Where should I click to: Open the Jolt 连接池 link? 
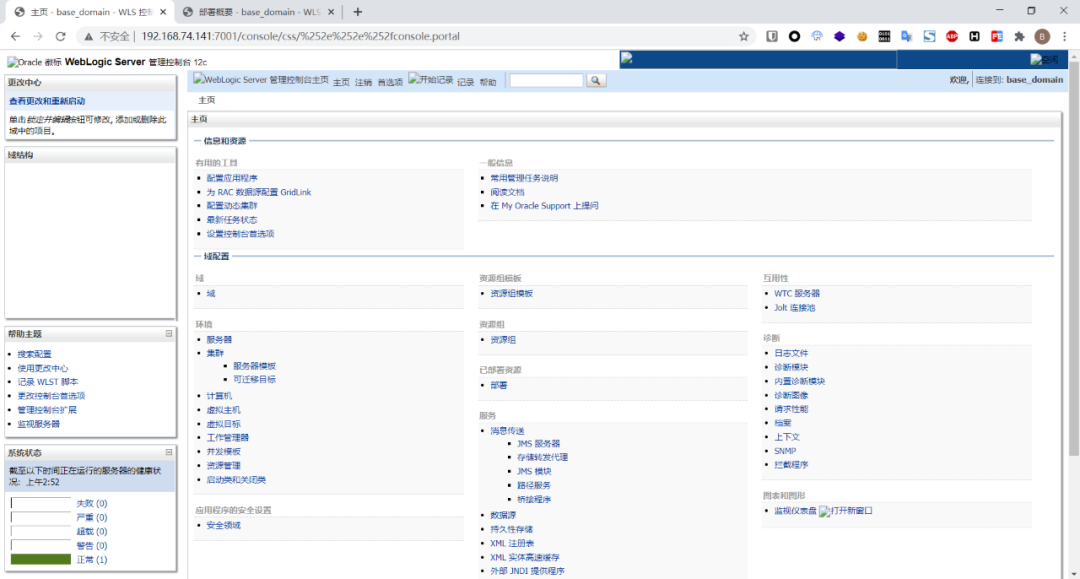[x=794, y=308]
